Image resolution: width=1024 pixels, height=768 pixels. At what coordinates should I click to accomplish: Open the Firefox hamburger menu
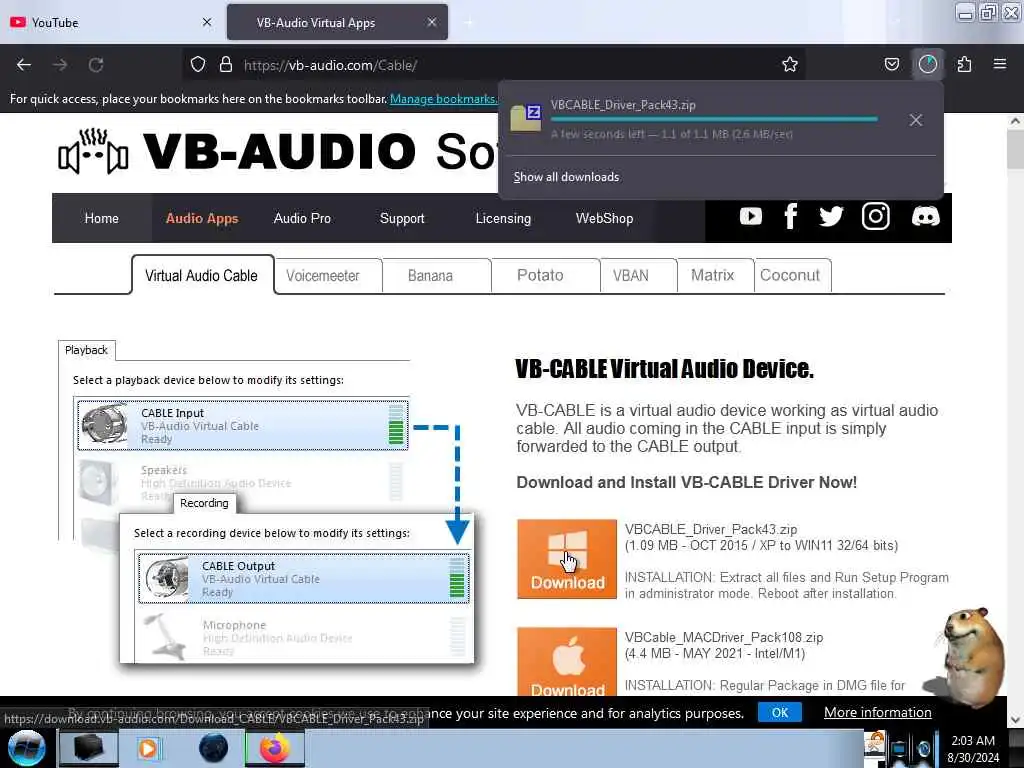pos(999,65)
